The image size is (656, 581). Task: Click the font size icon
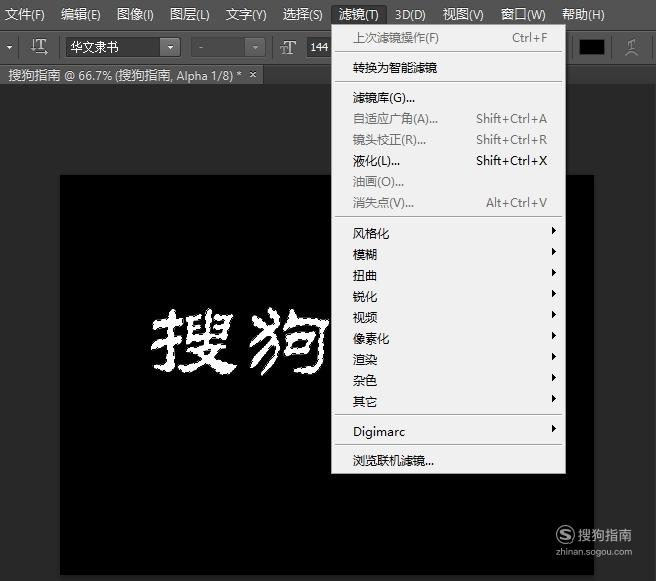(288, 47)
